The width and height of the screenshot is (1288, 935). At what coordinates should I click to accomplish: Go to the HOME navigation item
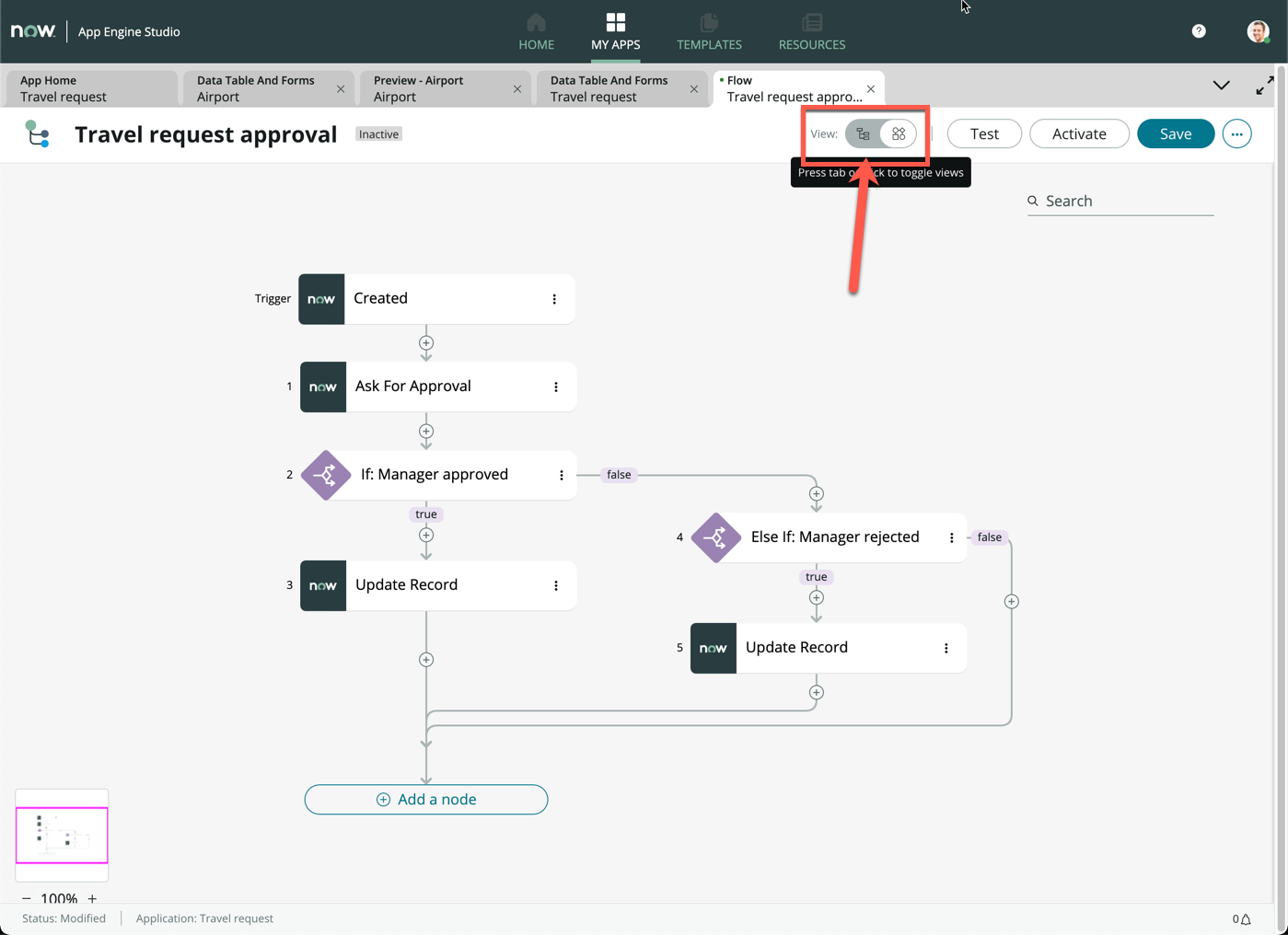[x=536, y=32]
